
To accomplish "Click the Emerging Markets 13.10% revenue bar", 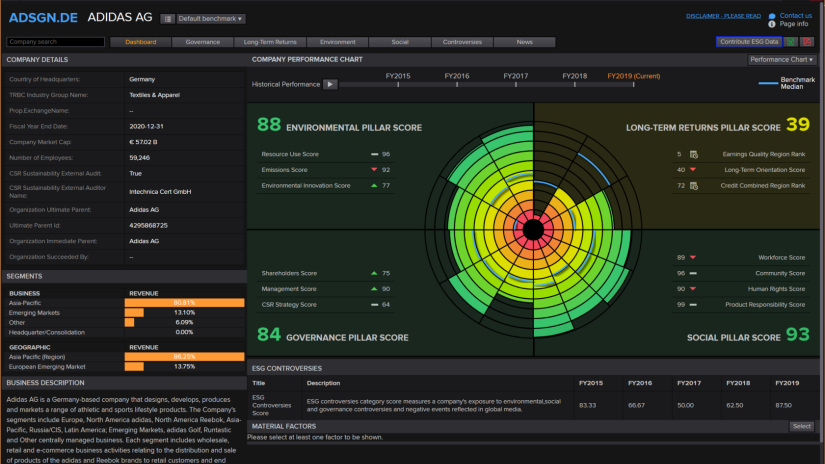I will click(134, 312).
